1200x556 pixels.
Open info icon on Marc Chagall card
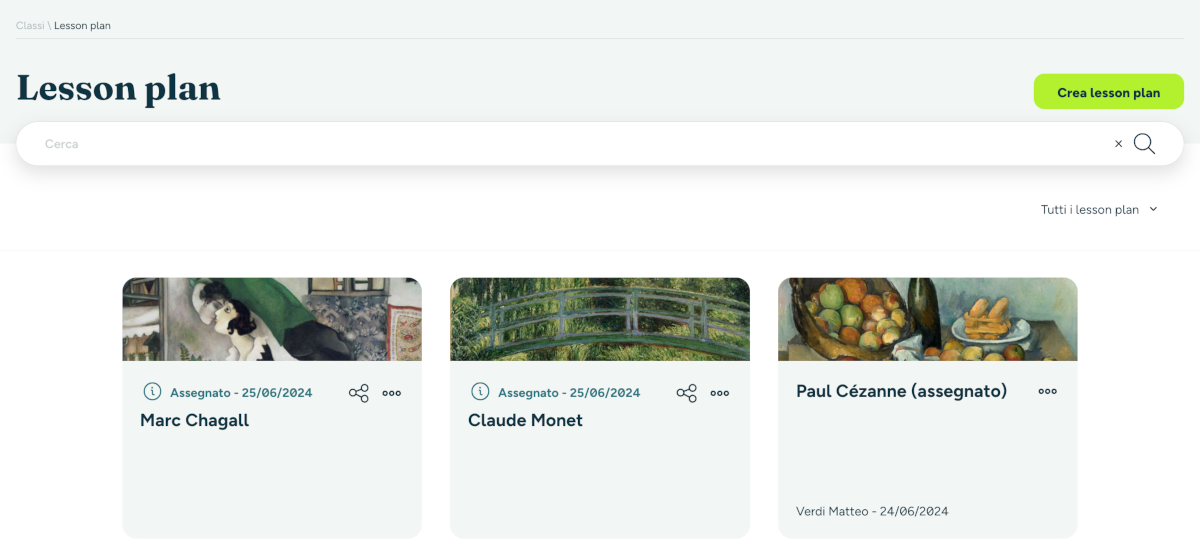point(152,392)
